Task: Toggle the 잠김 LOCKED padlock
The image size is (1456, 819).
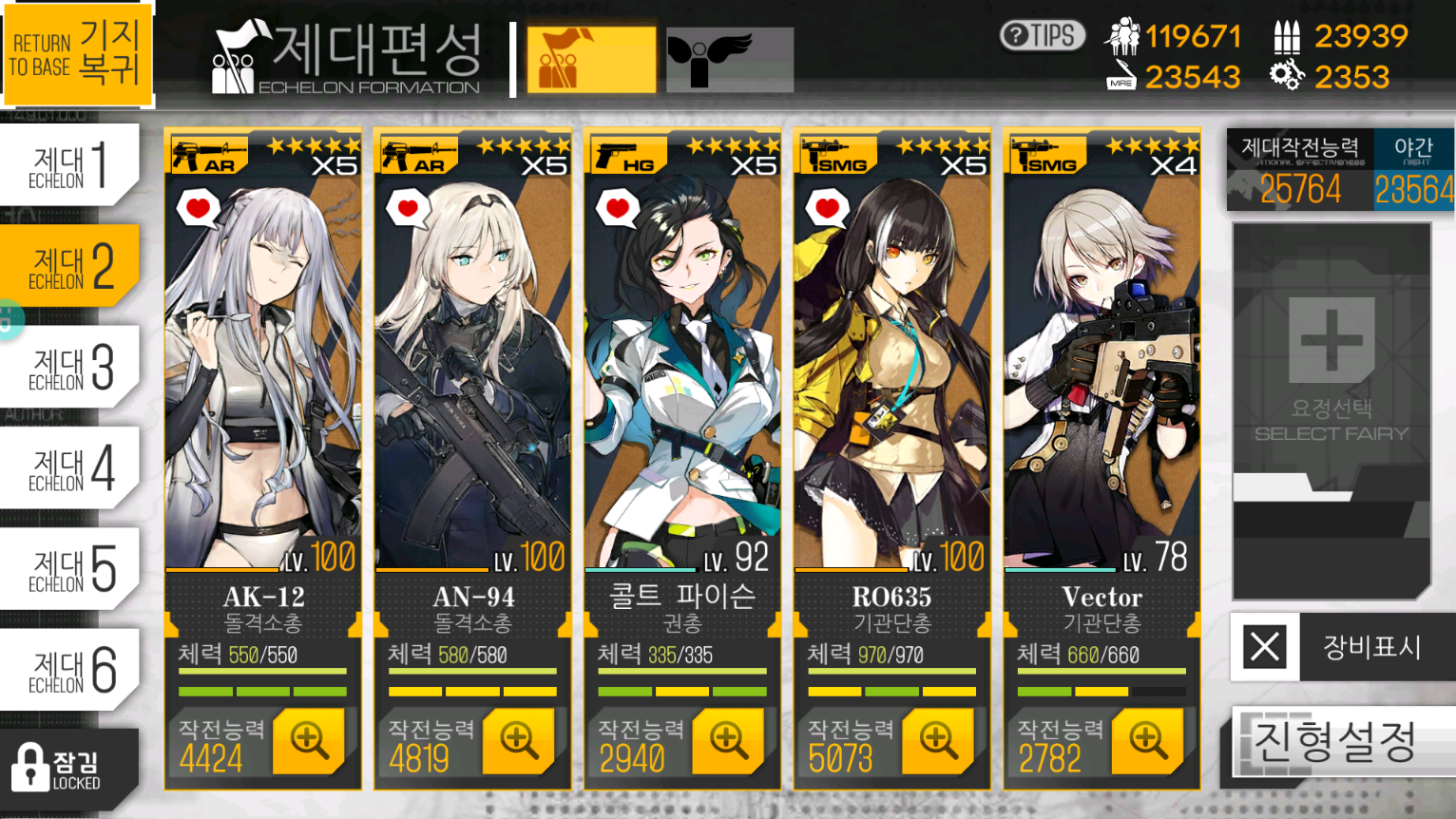Action: click(68, 768)
